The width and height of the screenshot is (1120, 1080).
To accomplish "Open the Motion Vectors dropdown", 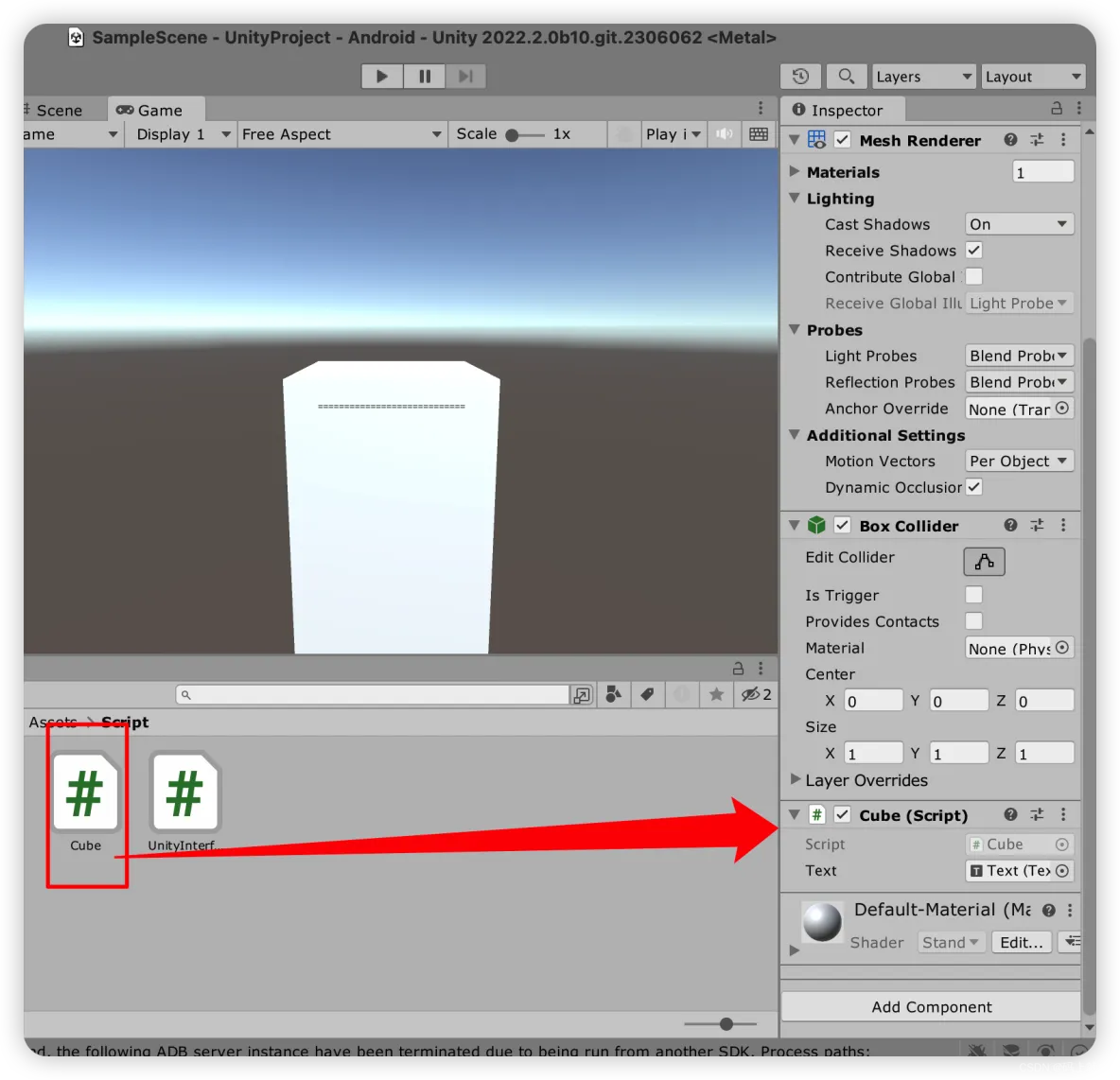I will coord(1020,461).
